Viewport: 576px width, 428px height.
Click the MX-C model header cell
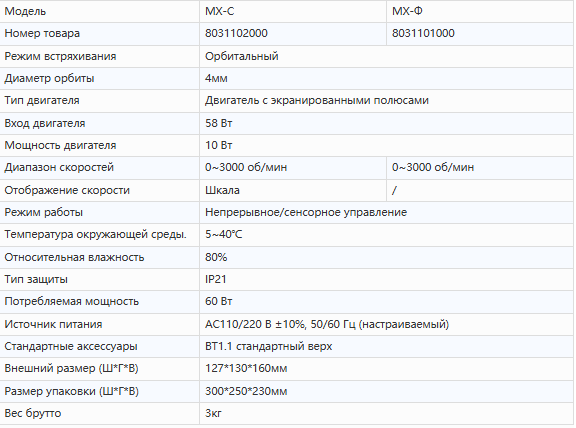tap(293, 11)
